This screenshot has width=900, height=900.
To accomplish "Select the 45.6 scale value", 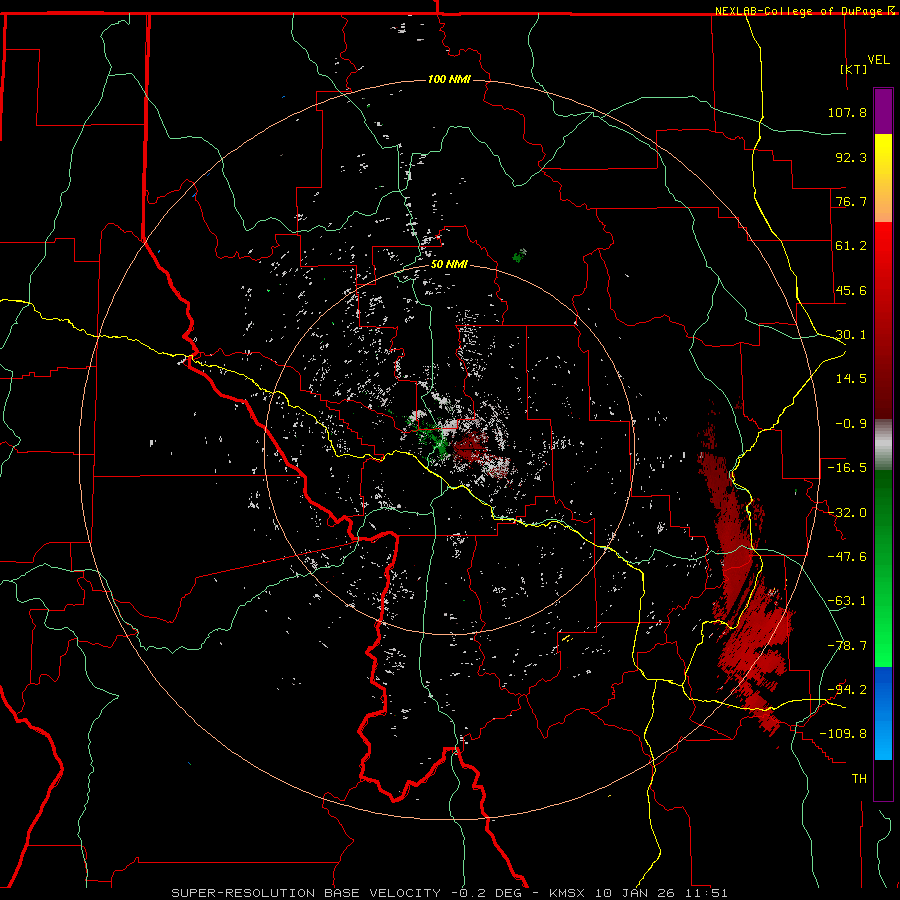I will [851, 290].
